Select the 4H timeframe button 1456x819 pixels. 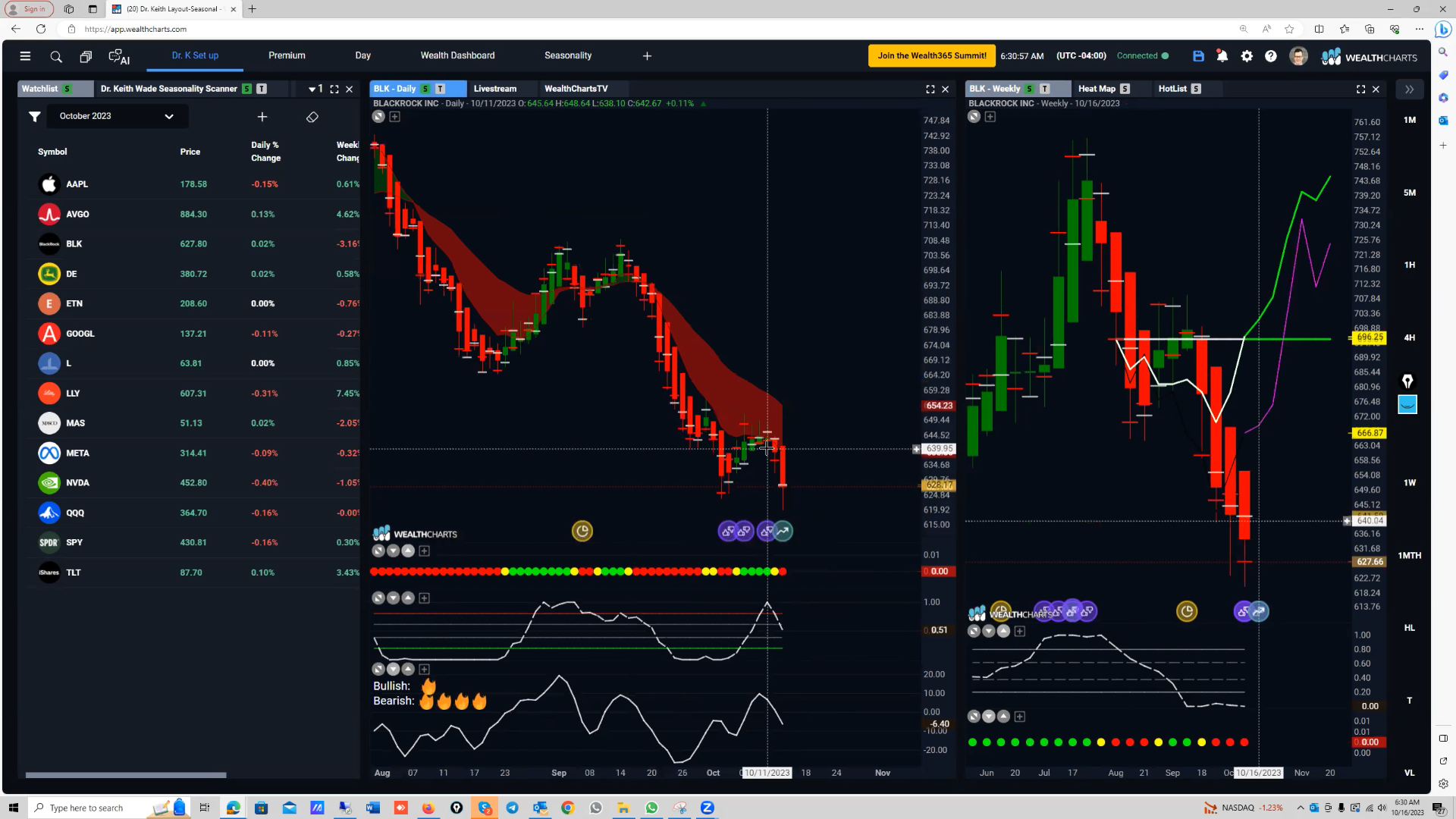[x=1409, y=338]
